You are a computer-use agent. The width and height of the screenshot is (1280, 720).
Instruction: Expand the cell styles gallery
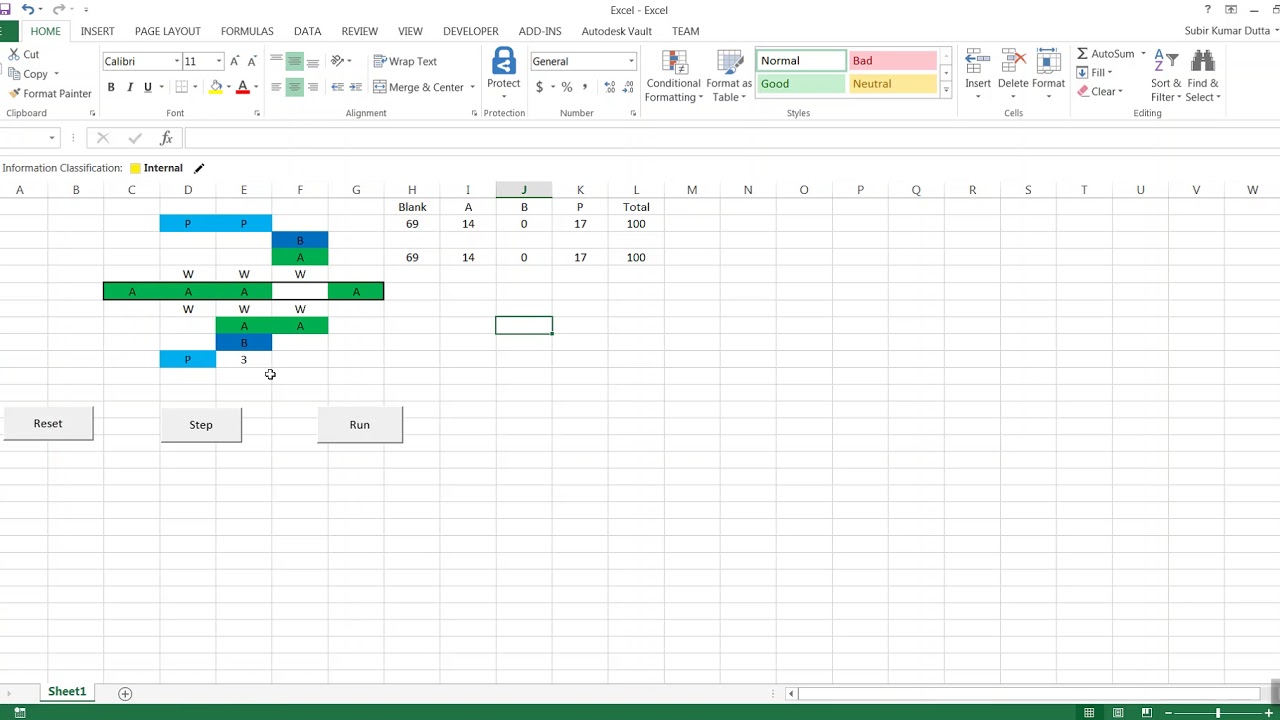[x=946, y=91]
